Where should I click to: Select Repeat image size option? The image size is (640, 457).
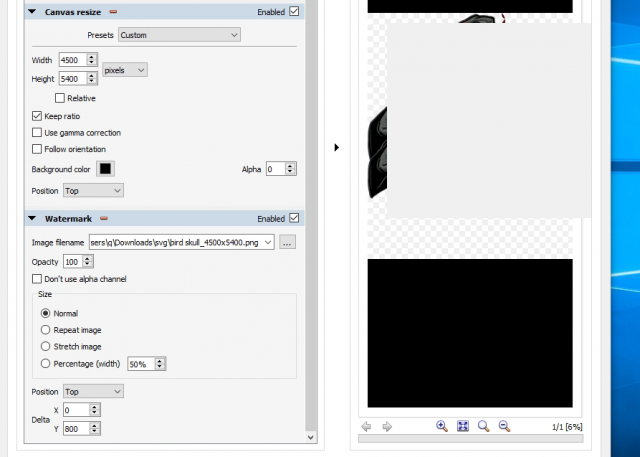click(45, 330)
